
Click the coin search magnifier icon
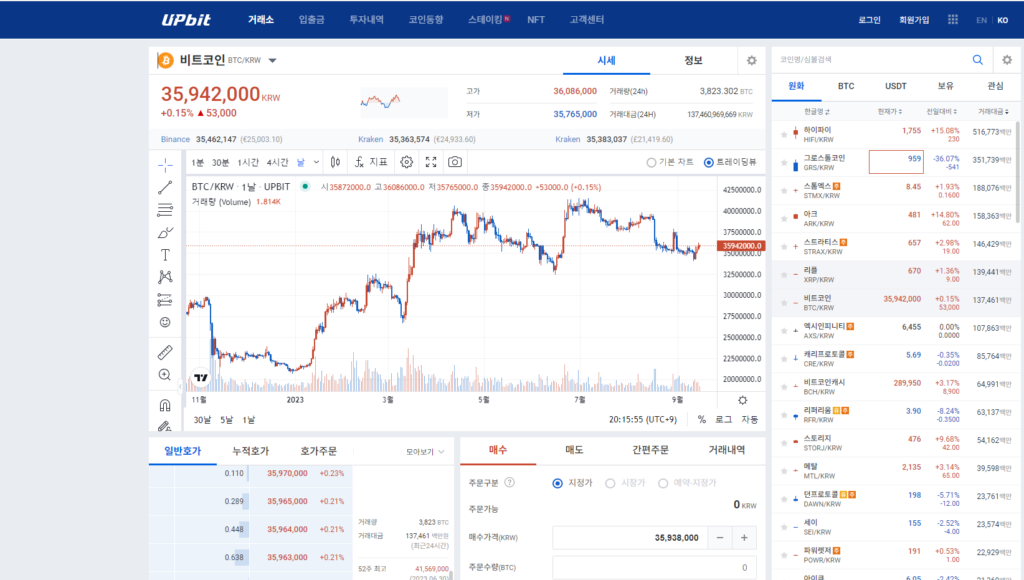point(978,59)
